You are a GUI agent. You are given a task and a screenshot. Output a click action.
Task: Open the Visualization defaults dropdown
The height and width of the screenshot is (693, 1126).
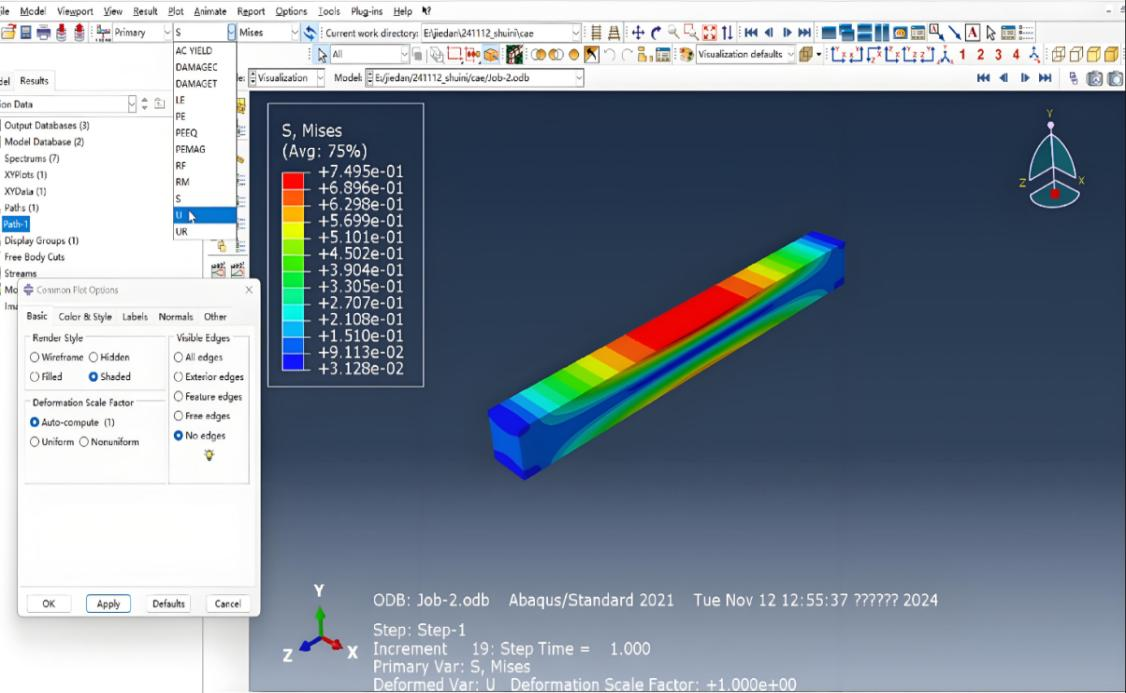(x=790, y=55)
